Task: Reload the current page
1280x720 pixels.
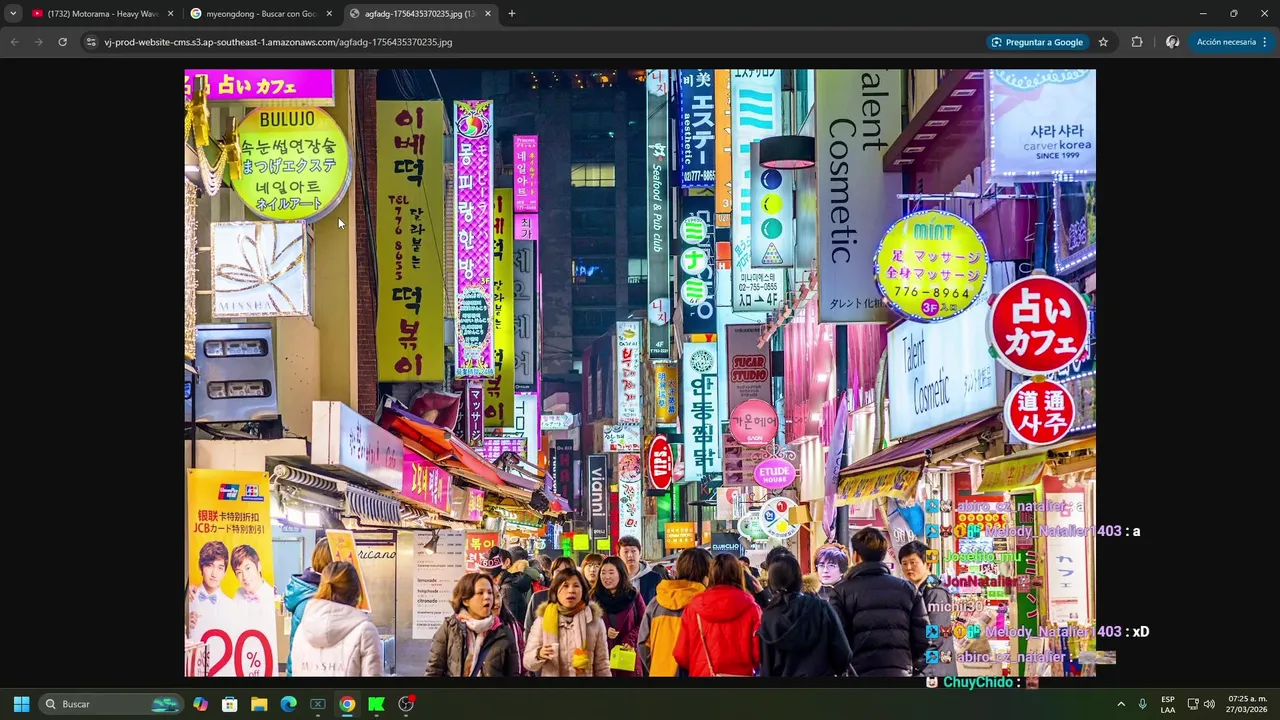Action: pyautogui.click(x=62, y=42)
